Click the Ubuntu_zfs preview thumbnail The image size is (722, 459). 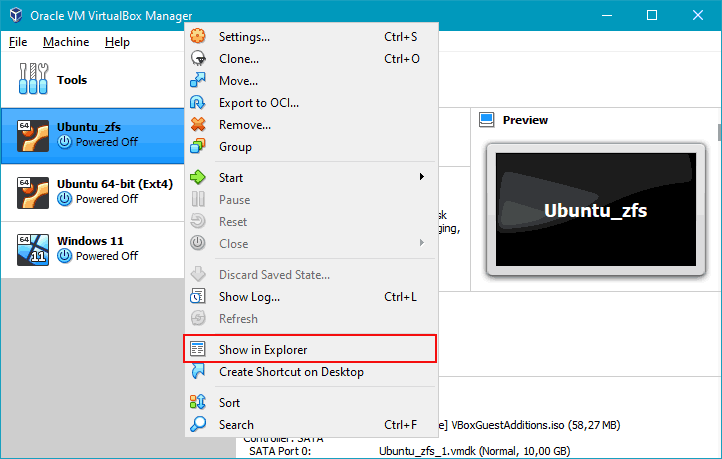[595, 210]
